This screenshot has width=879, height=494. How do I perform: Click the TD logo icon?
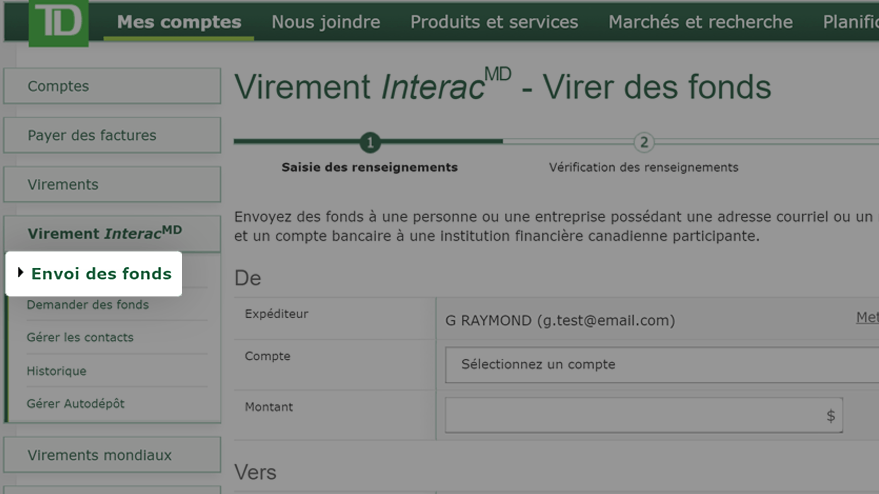(x=58, y=22)
